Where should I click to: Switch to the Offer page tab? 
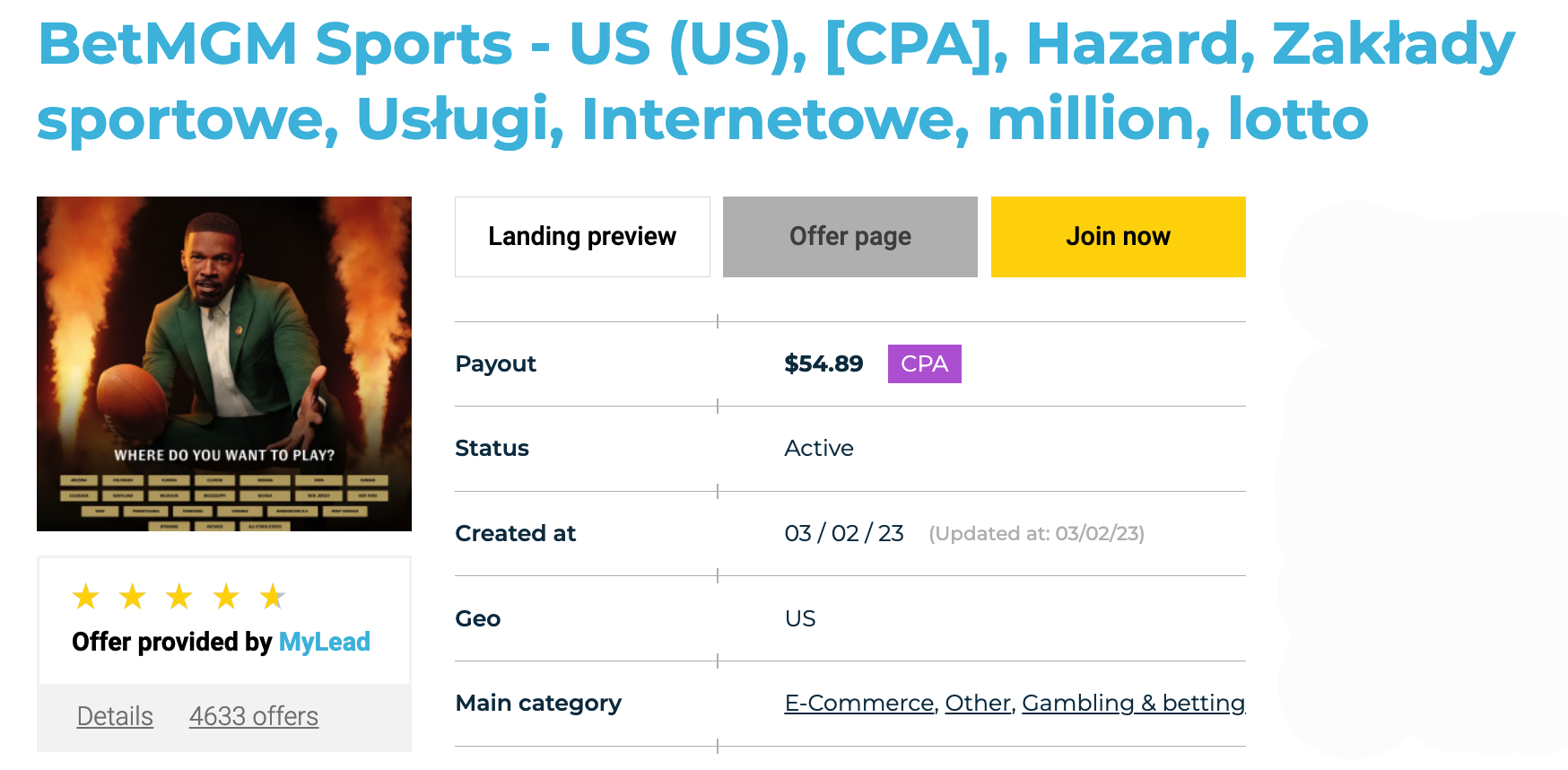coord(850,237)
